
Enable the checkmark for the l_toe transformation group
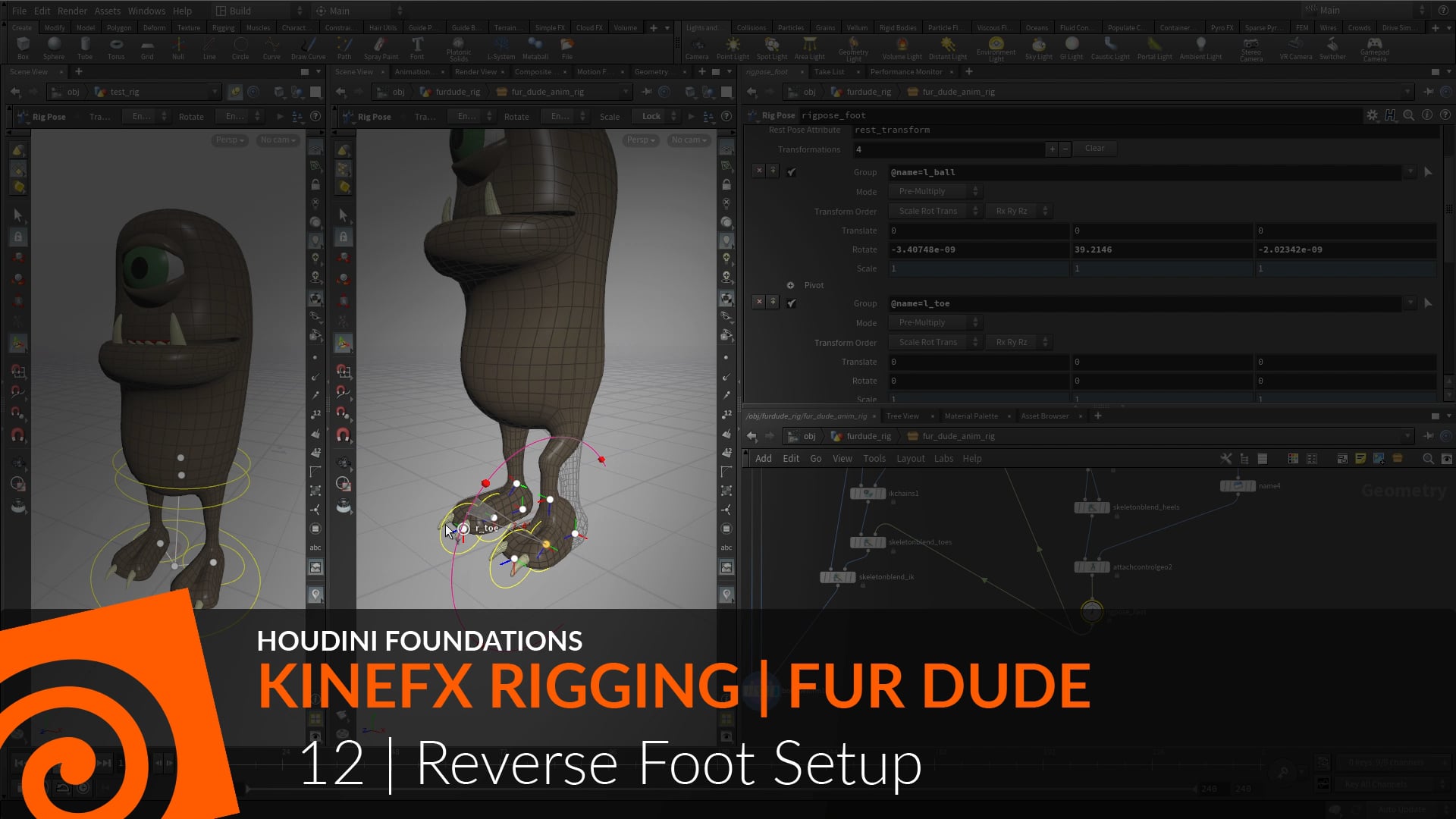coord(791,302)
